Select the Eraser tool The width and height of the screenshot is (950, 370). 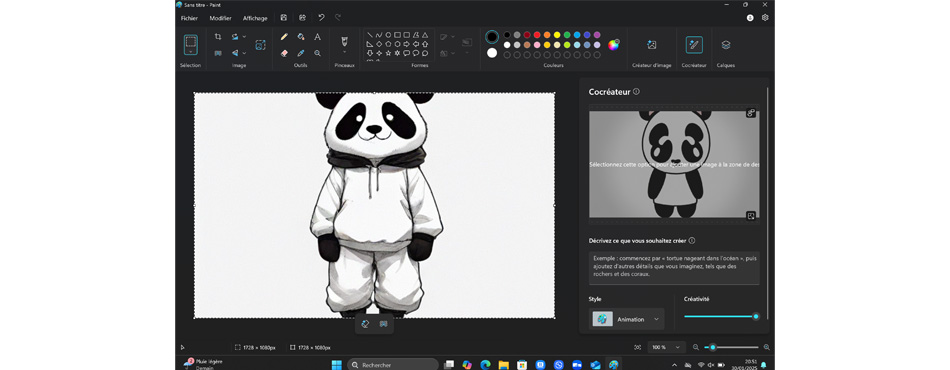(x=284, y=53)
